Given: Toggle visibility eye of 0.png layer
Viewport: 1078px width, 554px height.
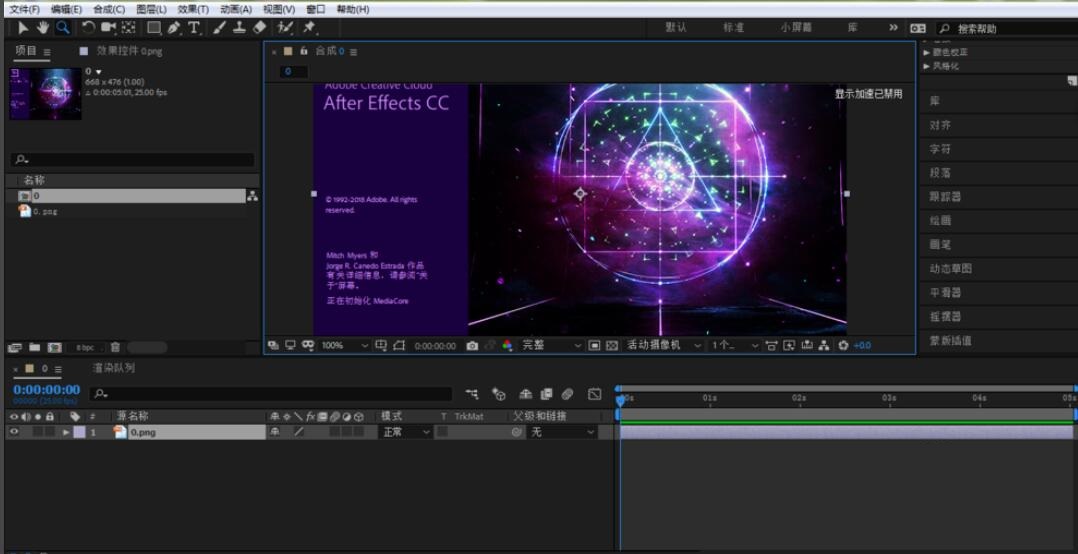Looking at the screenshot, I should tap(14, 432).
